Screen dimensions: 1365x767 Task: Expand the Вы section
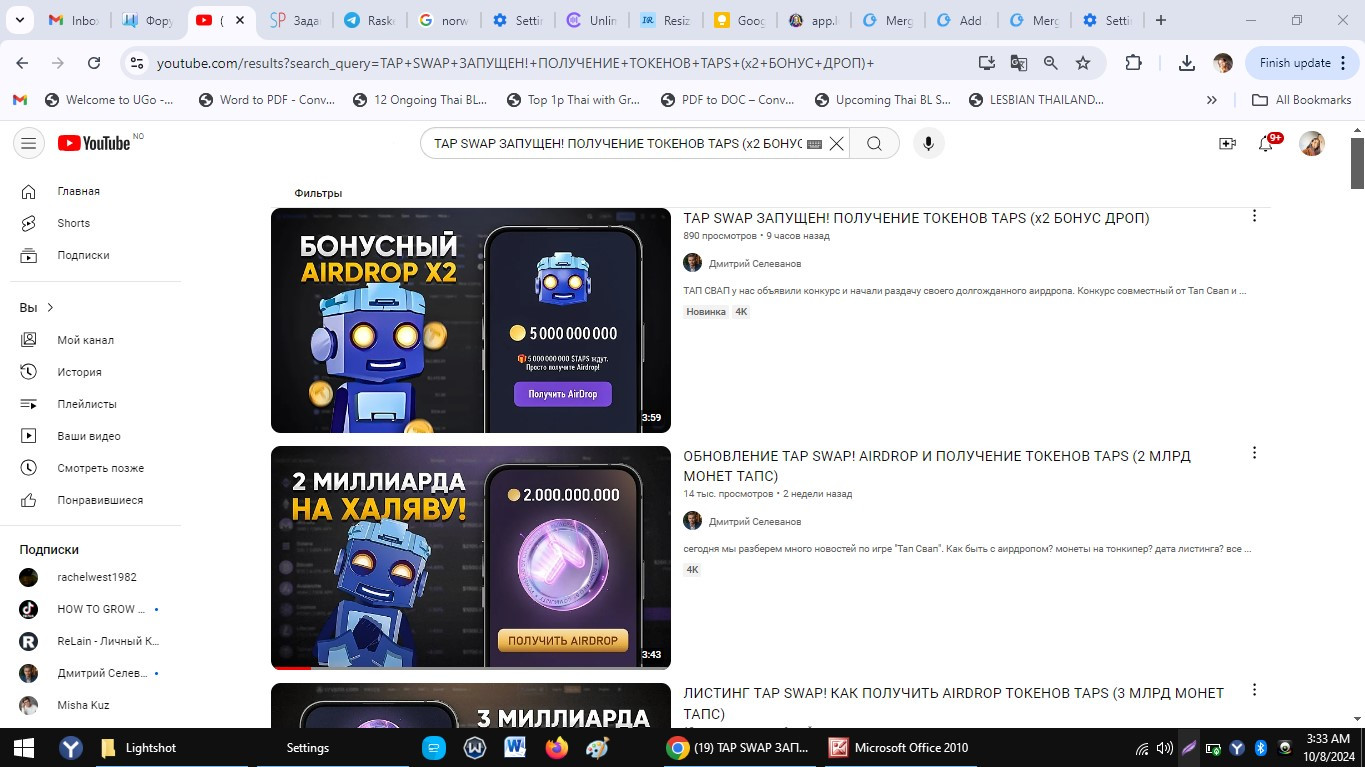pyautogui.click(x=37, y=307)
